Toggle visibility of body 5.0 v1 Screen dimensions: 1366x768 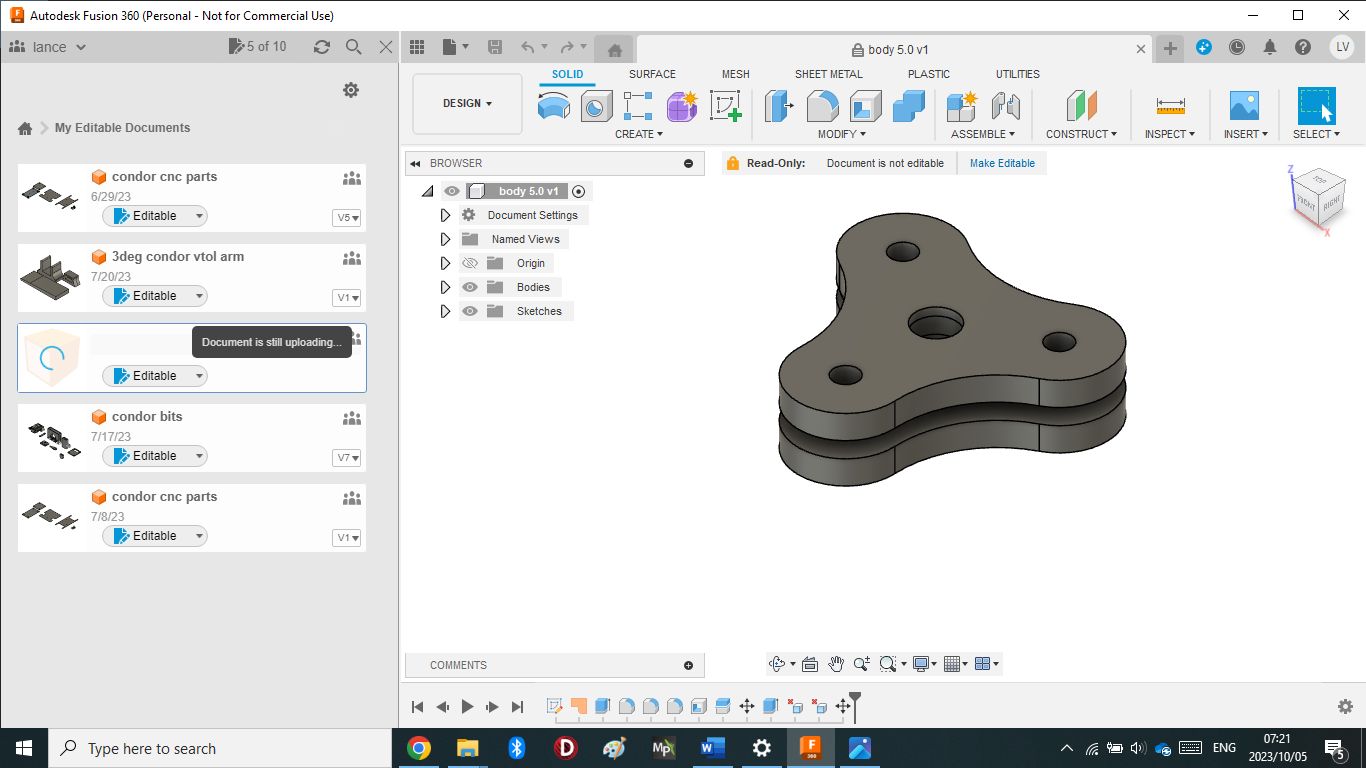(x=452, y=191)
